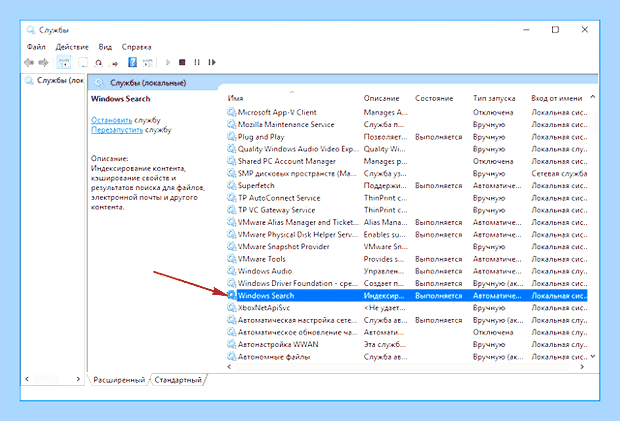This screenshot has width=620, height=421.
Task: Click the gear icon beside Автонастройка WWAN
Action: [x=232, y=344]
